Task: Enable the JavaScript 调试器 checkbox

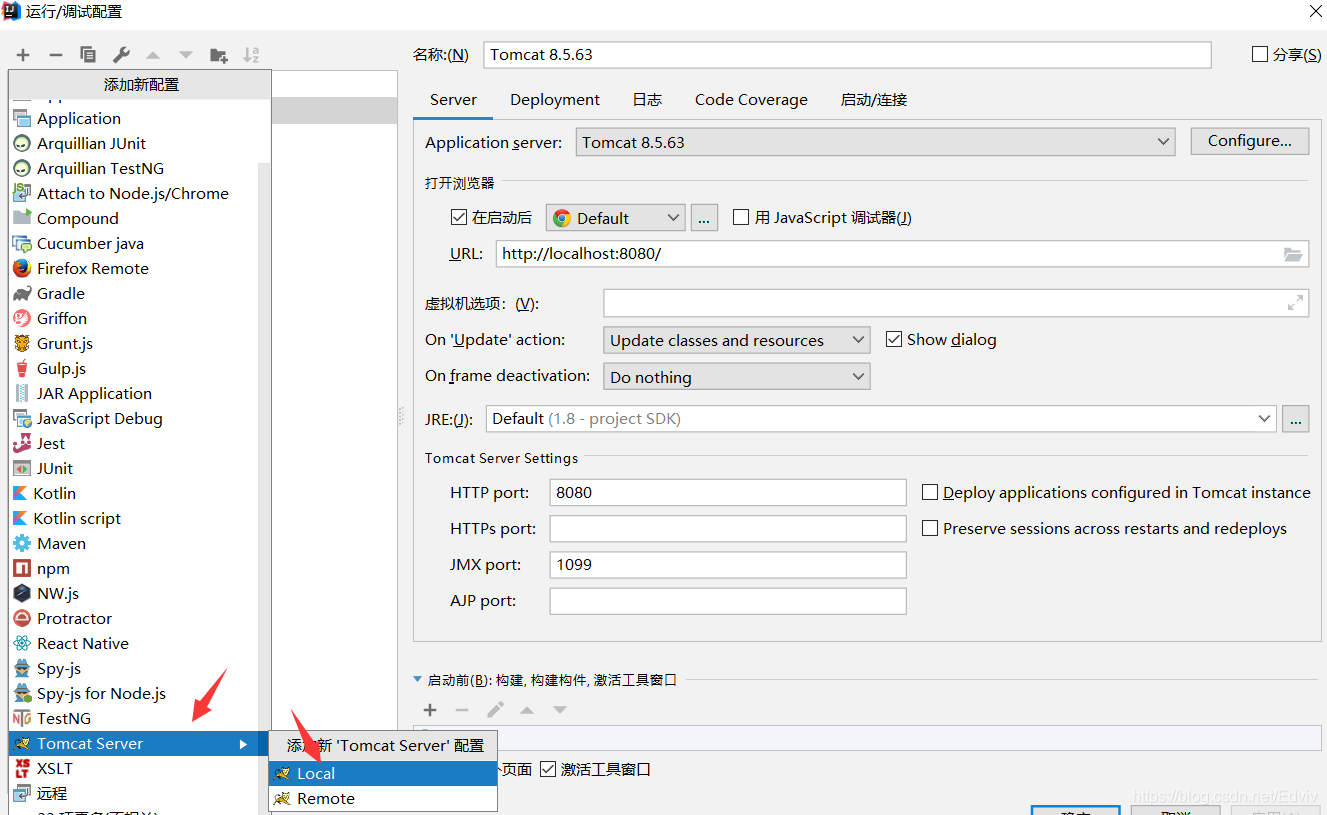Action: click(x=741, y=217)
